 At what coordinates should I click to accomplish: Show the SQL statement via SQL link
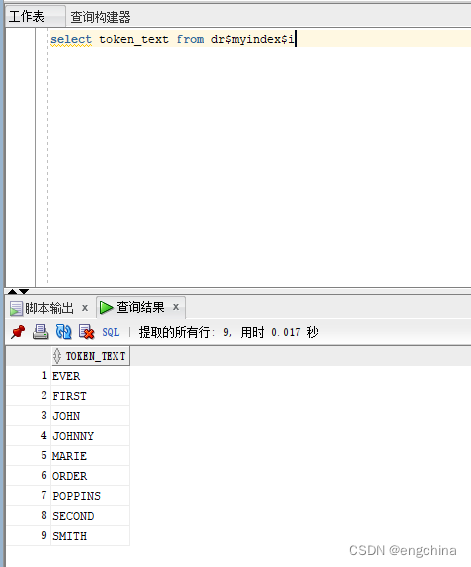click(x=111, y=332)
